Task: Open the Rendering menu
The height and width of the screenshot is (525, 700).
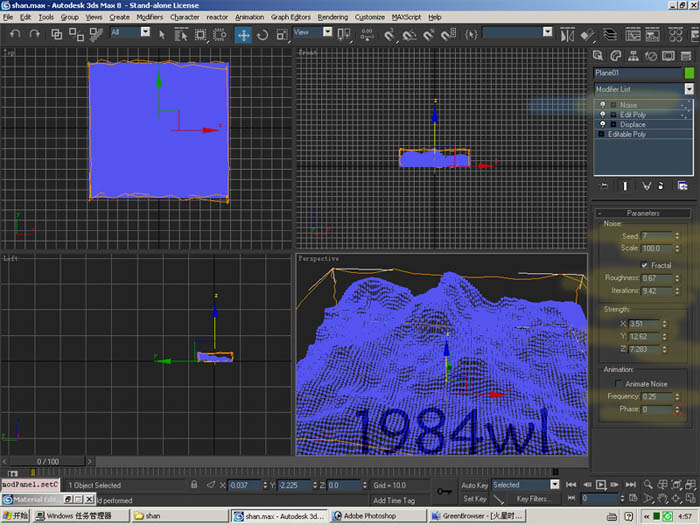Action: 333,17
